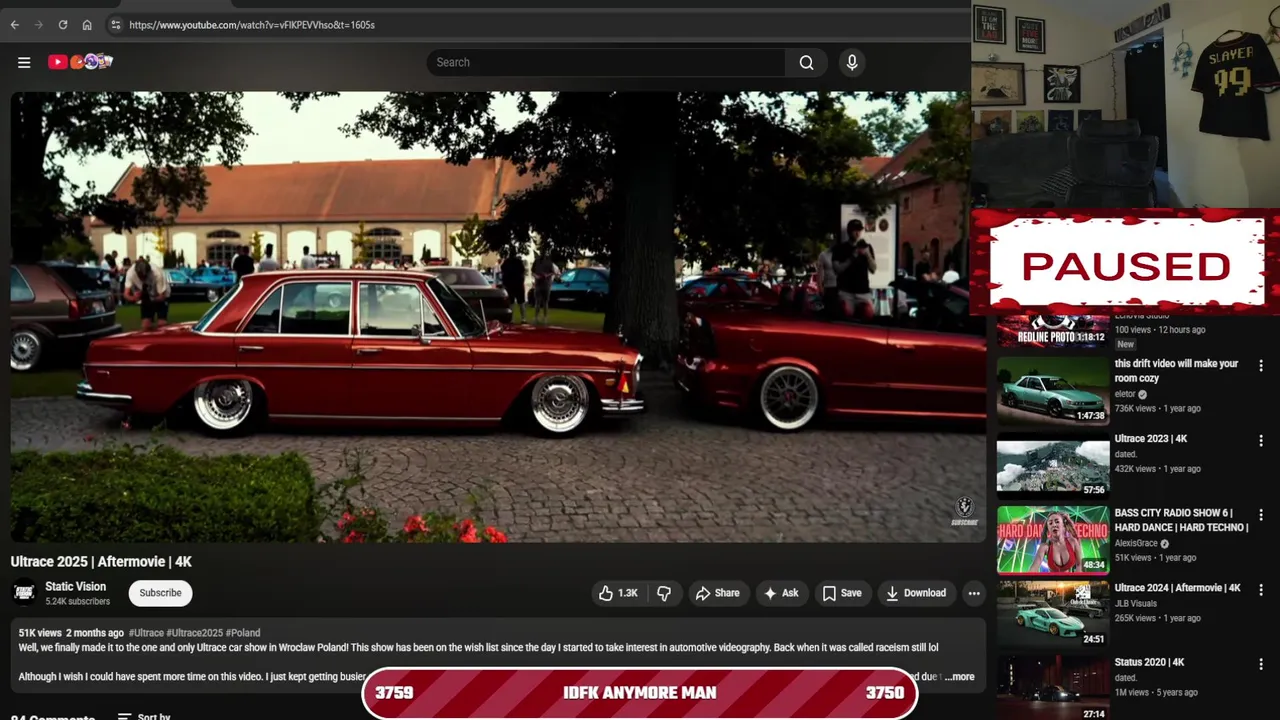Image resolution: width=1280 pixels, height=720 pixels.
Task: Open options menu for Ultrace 2023
Action: (1261, 441)
